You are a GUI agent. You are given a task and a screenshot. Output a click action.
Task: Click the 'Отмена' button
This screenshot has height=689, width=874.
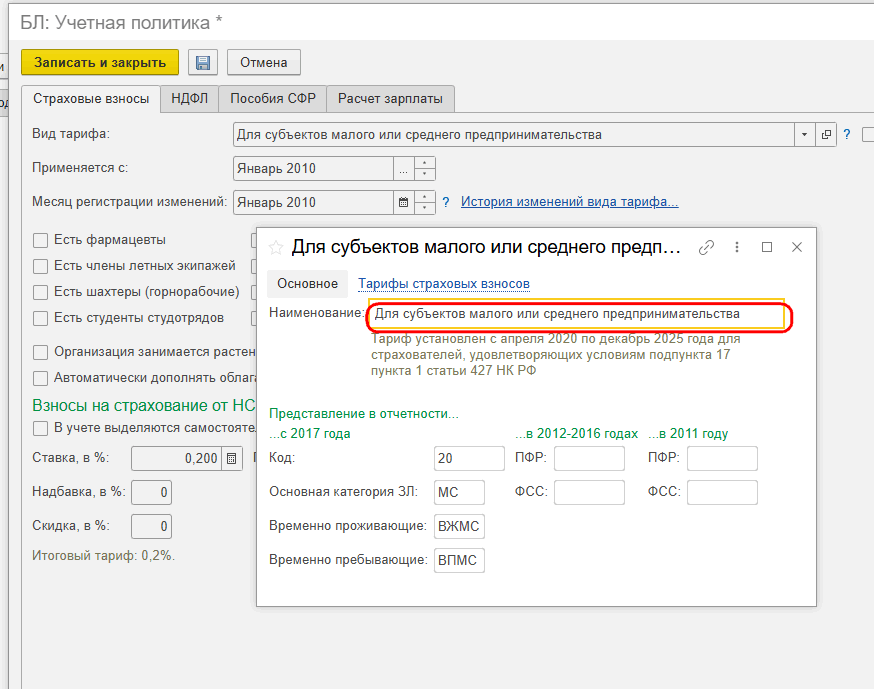(264, 62)
